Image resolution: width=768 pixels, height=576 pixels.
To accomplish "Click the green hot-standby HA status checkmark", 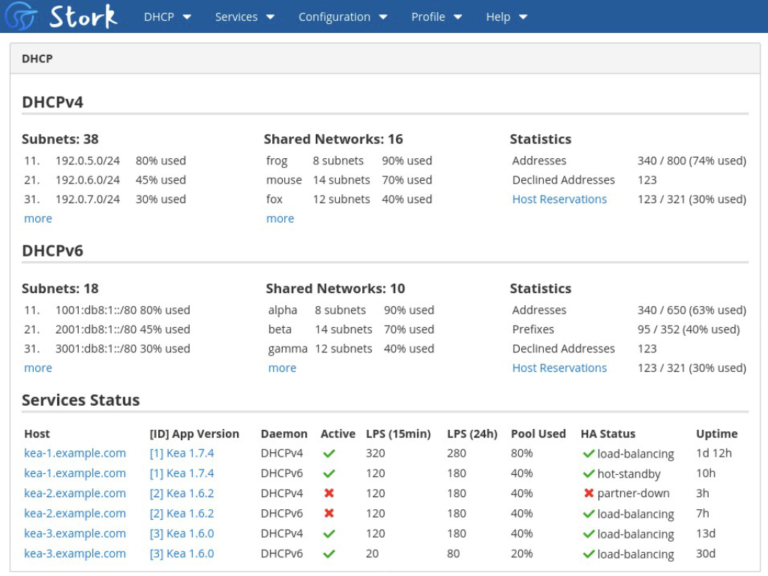I will pyautogui.click(x=588, y=474).
